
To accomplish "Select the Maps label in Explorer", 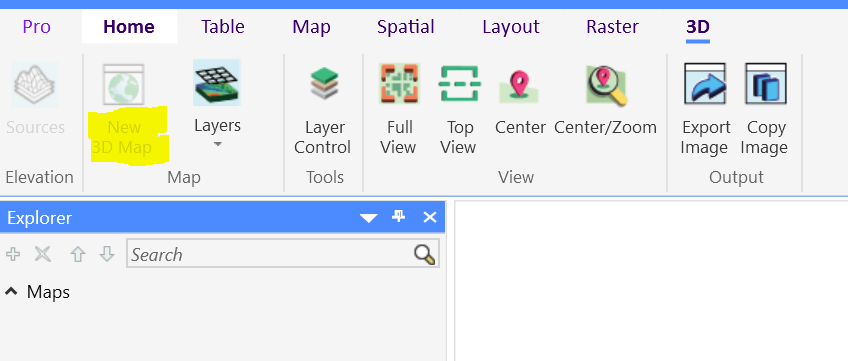I will pyautogui.click(x=48, y=292).
